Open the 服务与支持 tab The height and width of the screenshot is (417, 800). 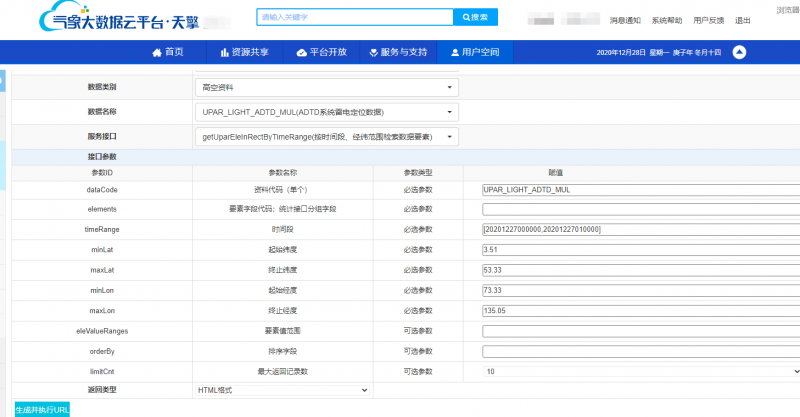tap(397, 52)
